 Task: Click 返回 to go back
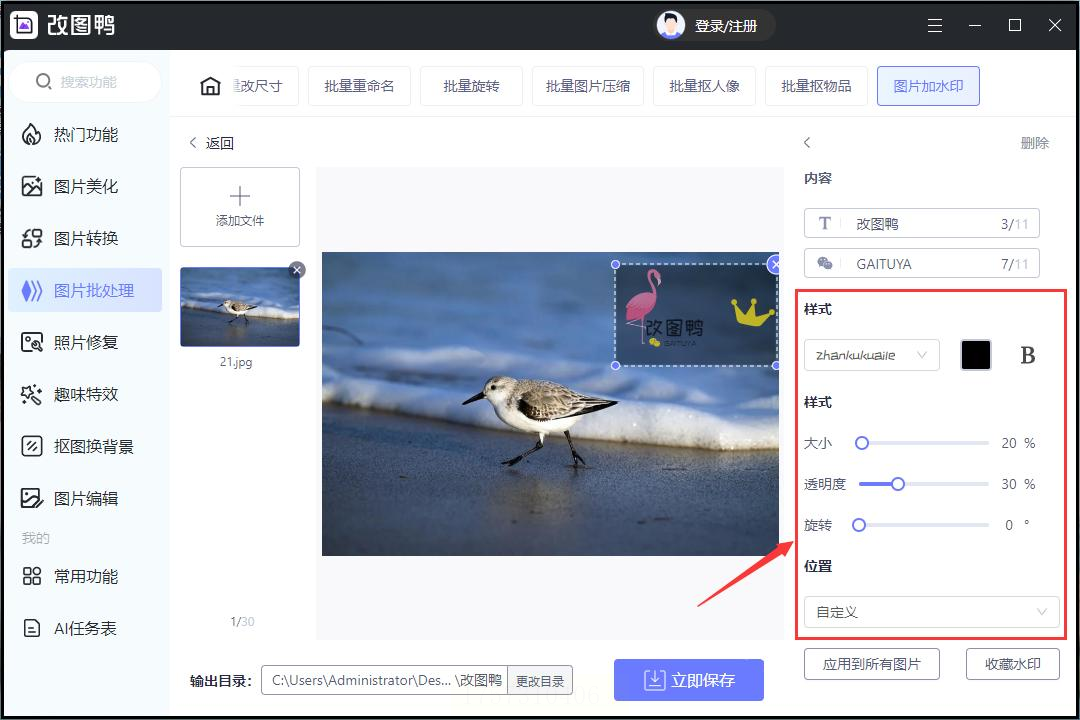tap(212, 143)
